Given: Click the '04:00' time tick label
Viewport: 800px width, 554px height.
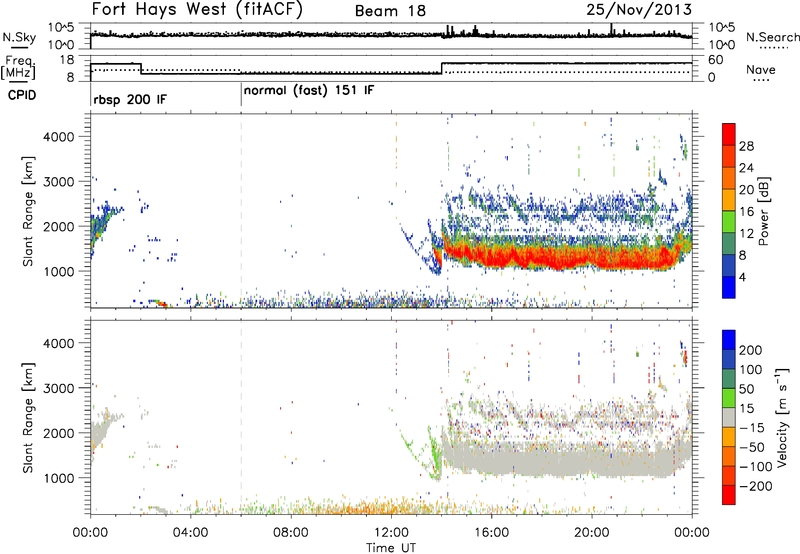Looking at the screenshot, I should 190,533.
